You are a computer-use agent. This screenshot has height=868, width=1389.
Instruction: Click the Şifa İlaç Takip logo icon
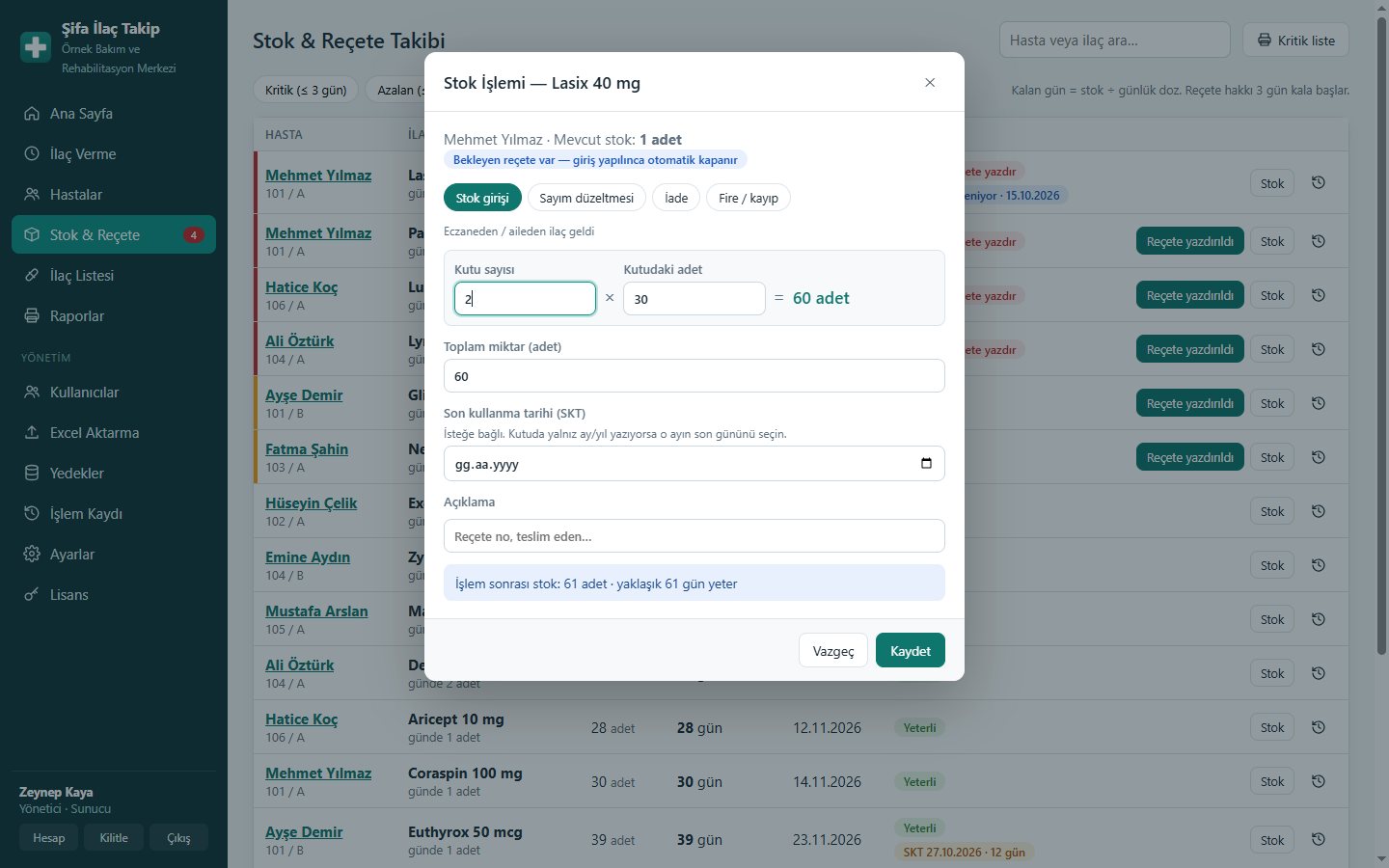tap(36, 46)
